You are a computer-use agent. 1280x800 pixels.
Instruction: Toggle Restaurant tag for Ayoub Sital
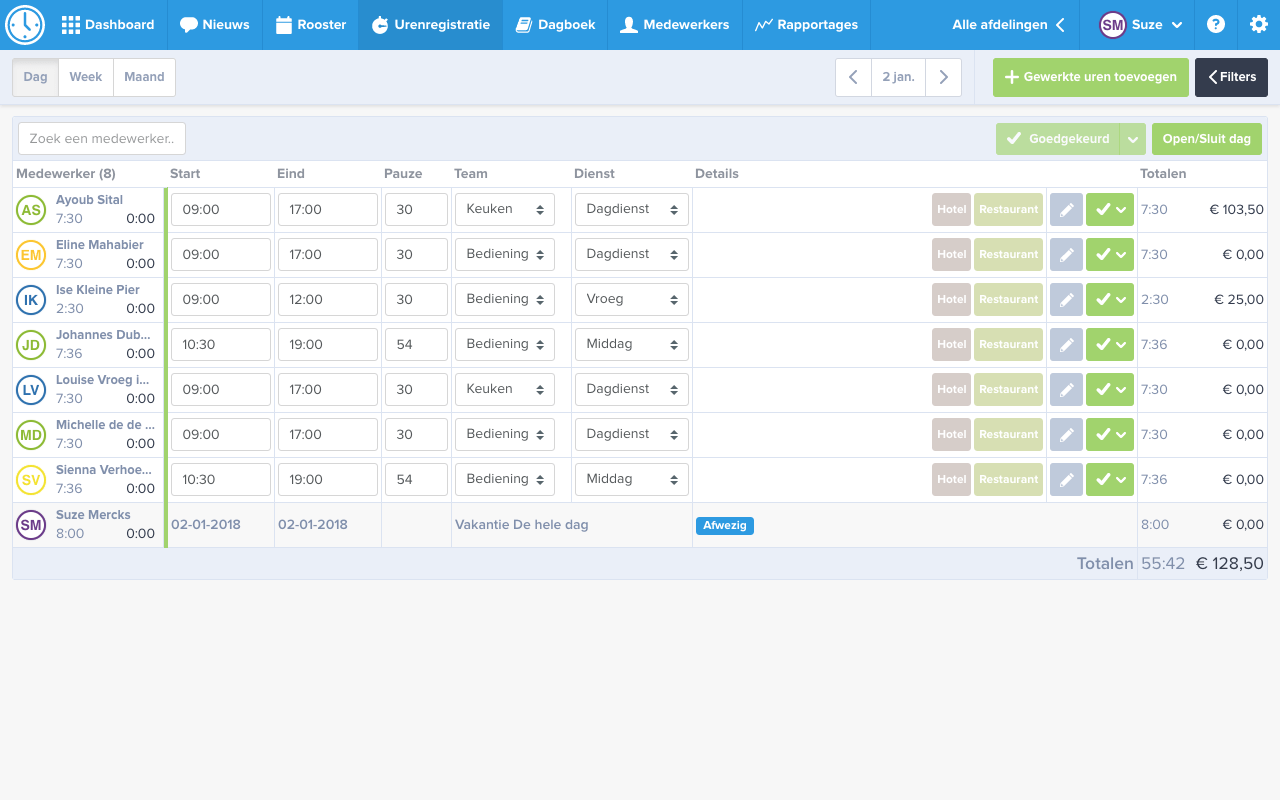pos(1008,210)
